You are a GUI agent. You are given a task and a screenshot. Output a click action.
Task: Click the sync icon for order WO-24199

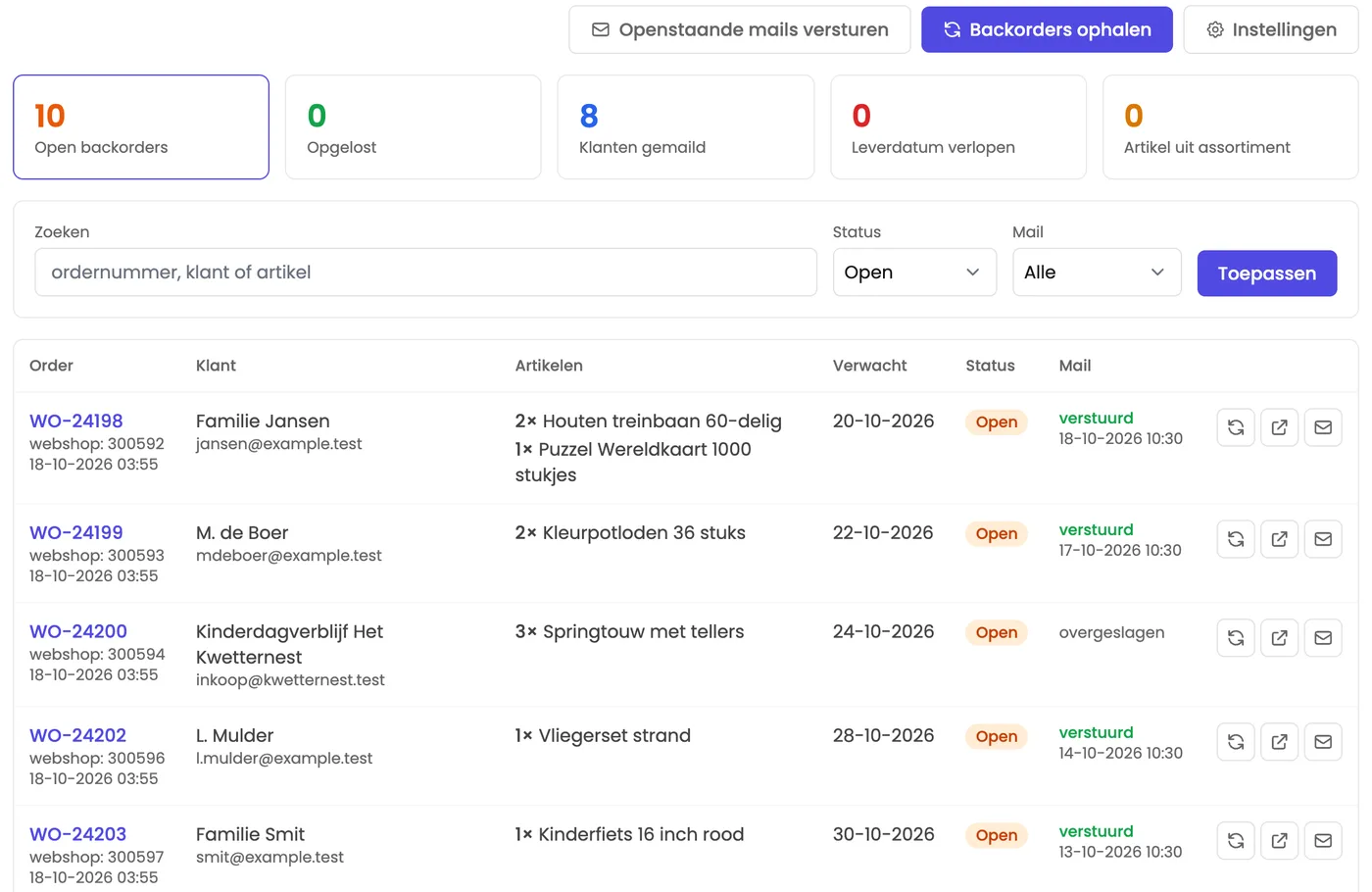pyautogui.click(x=1236, y=539)
